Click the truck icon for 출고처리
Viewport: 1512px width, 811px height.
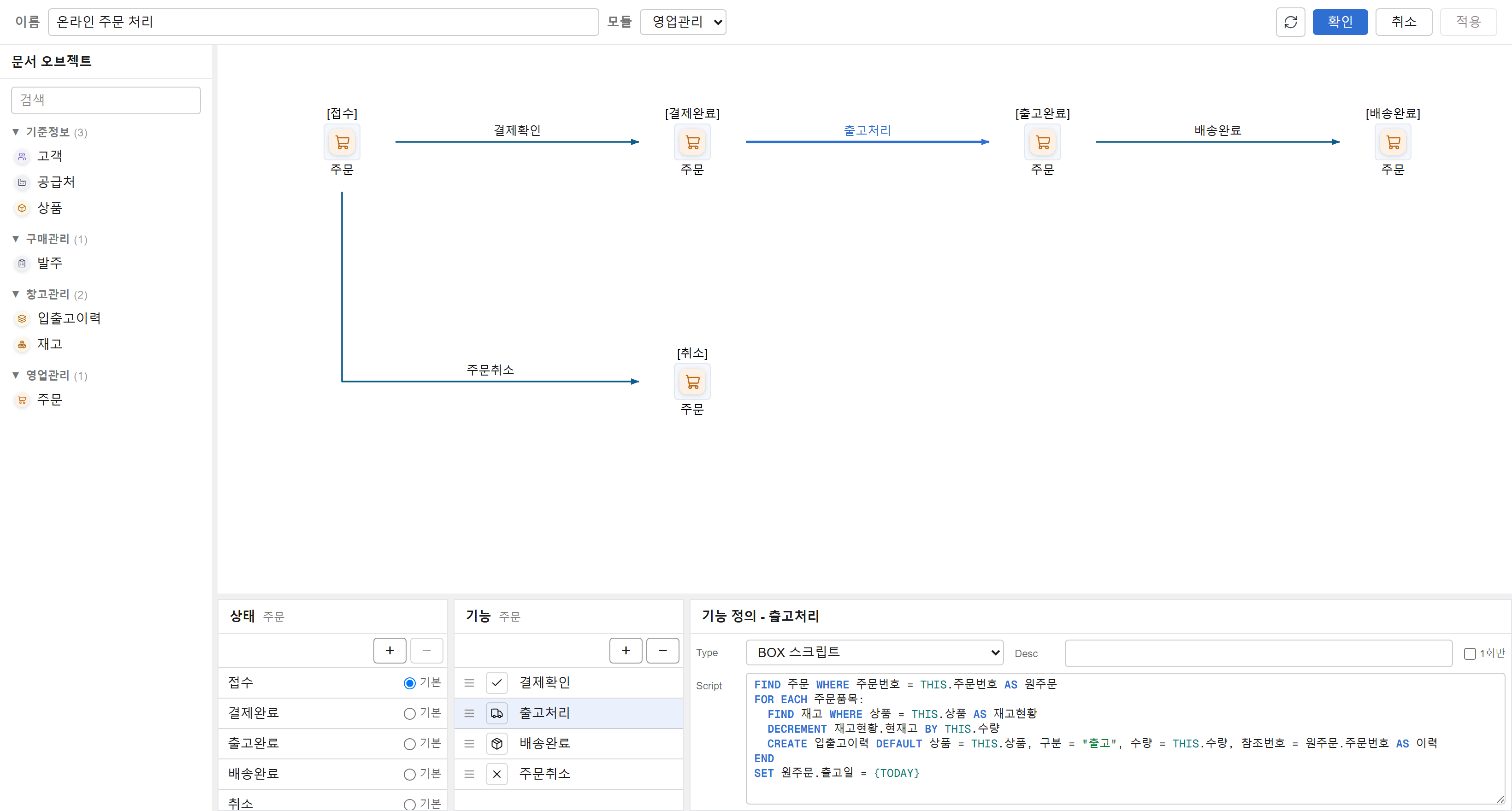pos(496,714)
